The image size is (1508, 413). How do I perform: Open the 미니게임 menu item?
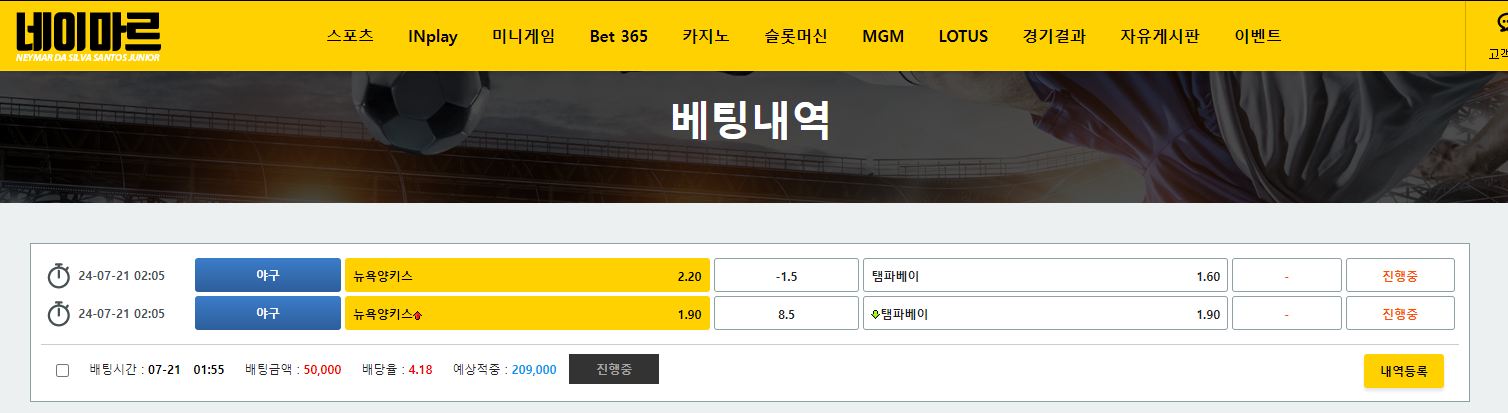pyautogui.click(x=523, y=36)
